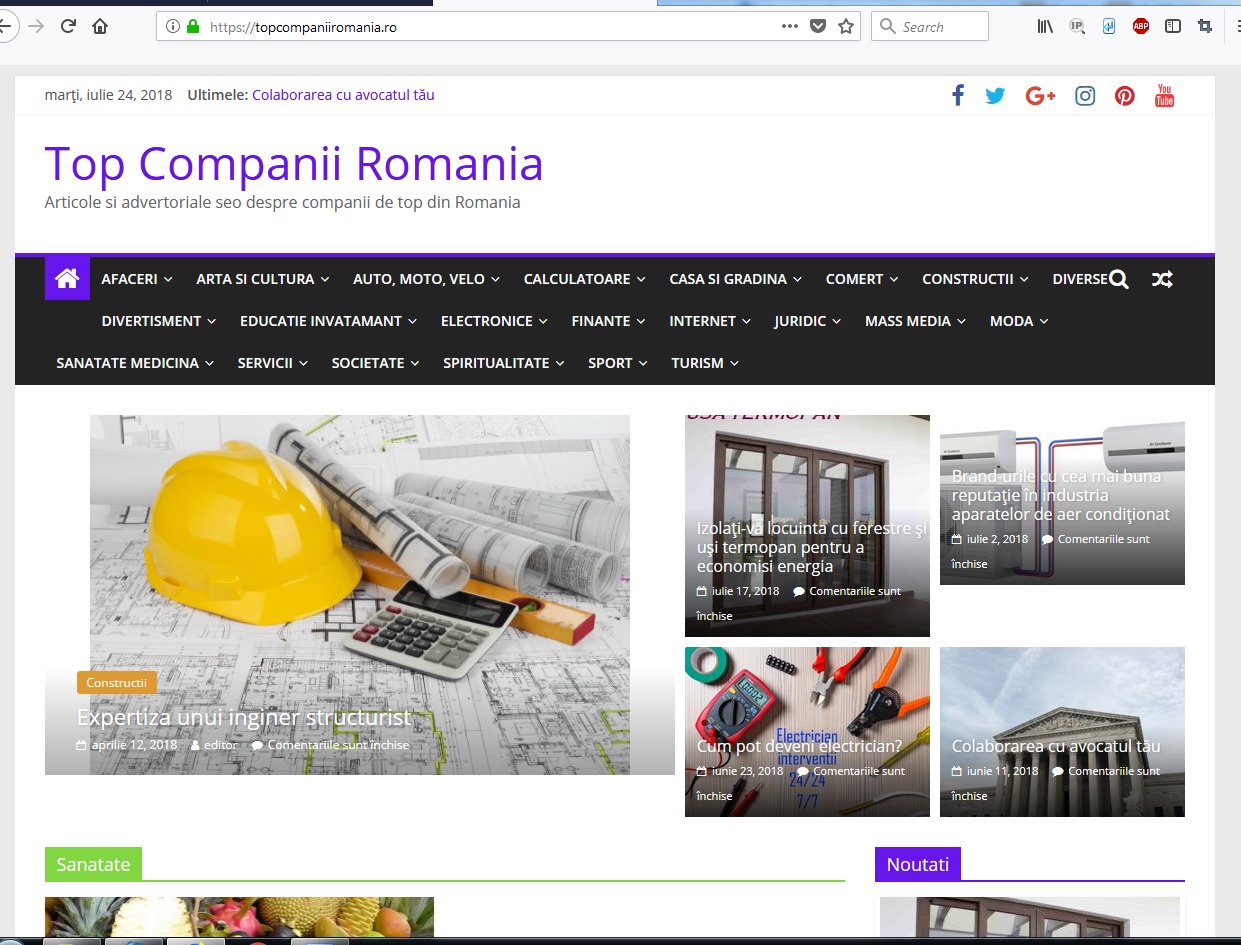Open article 'Cum pot deveni electrician?'
The width and height of the screenshot is (1241, 945).
pyautogui.click(x=800, y=746)
